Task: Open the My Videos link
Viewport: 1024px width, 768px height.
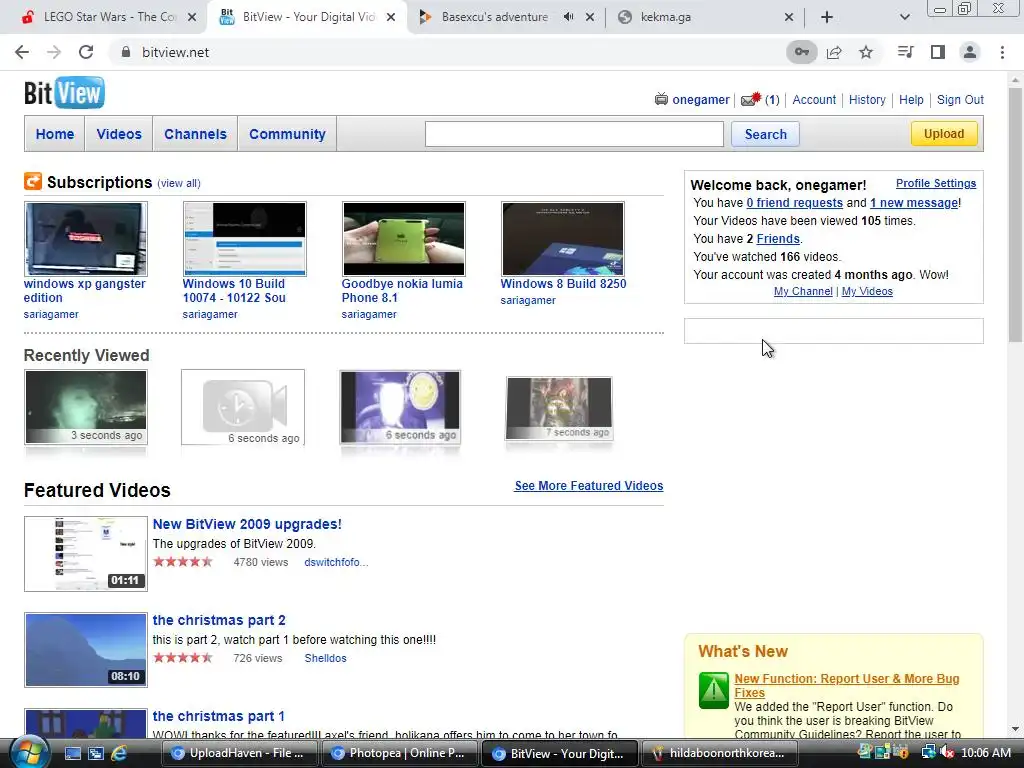Action: pos(867,291)
